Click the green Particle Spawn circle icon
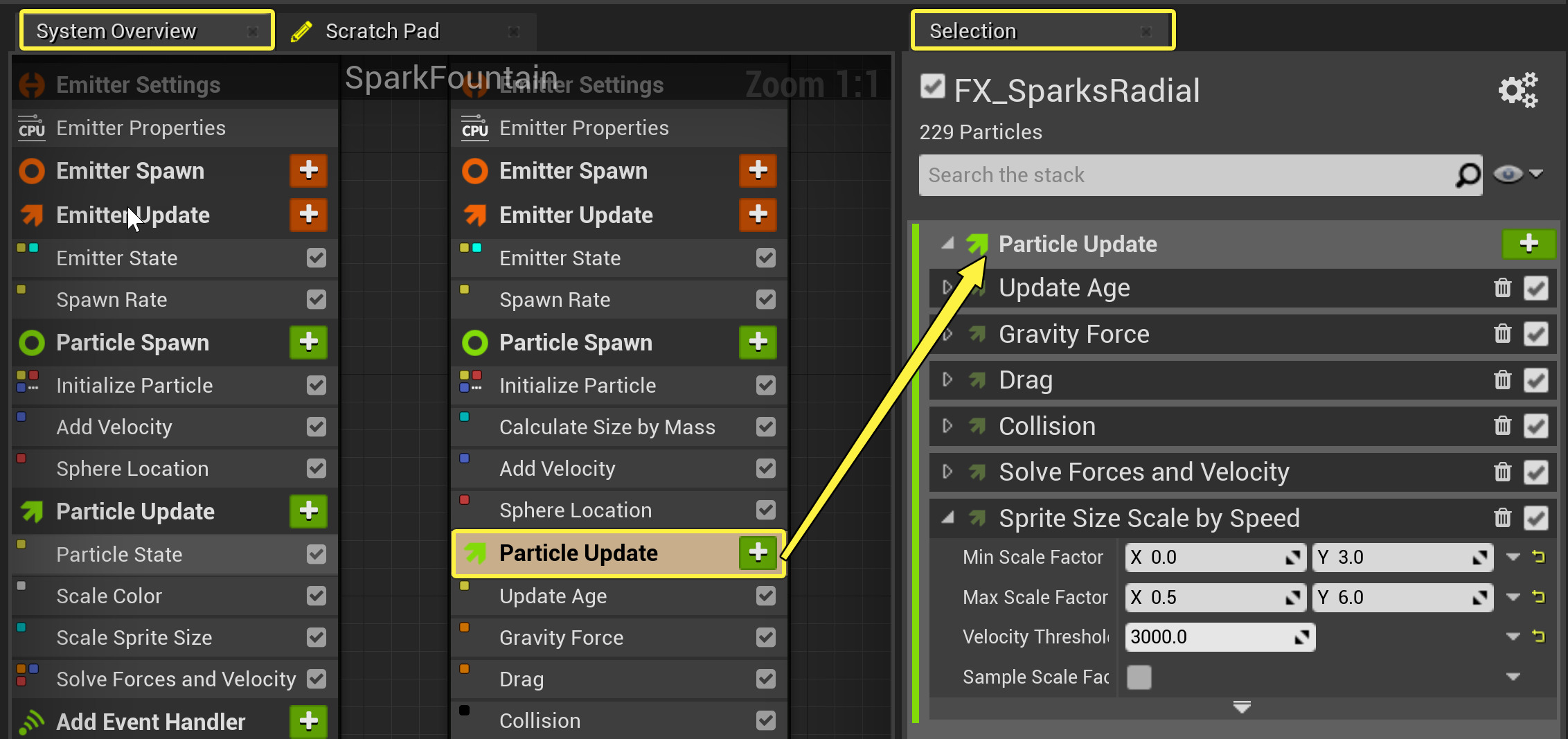This screenshot has height=739, width=1568. point(30,342)
